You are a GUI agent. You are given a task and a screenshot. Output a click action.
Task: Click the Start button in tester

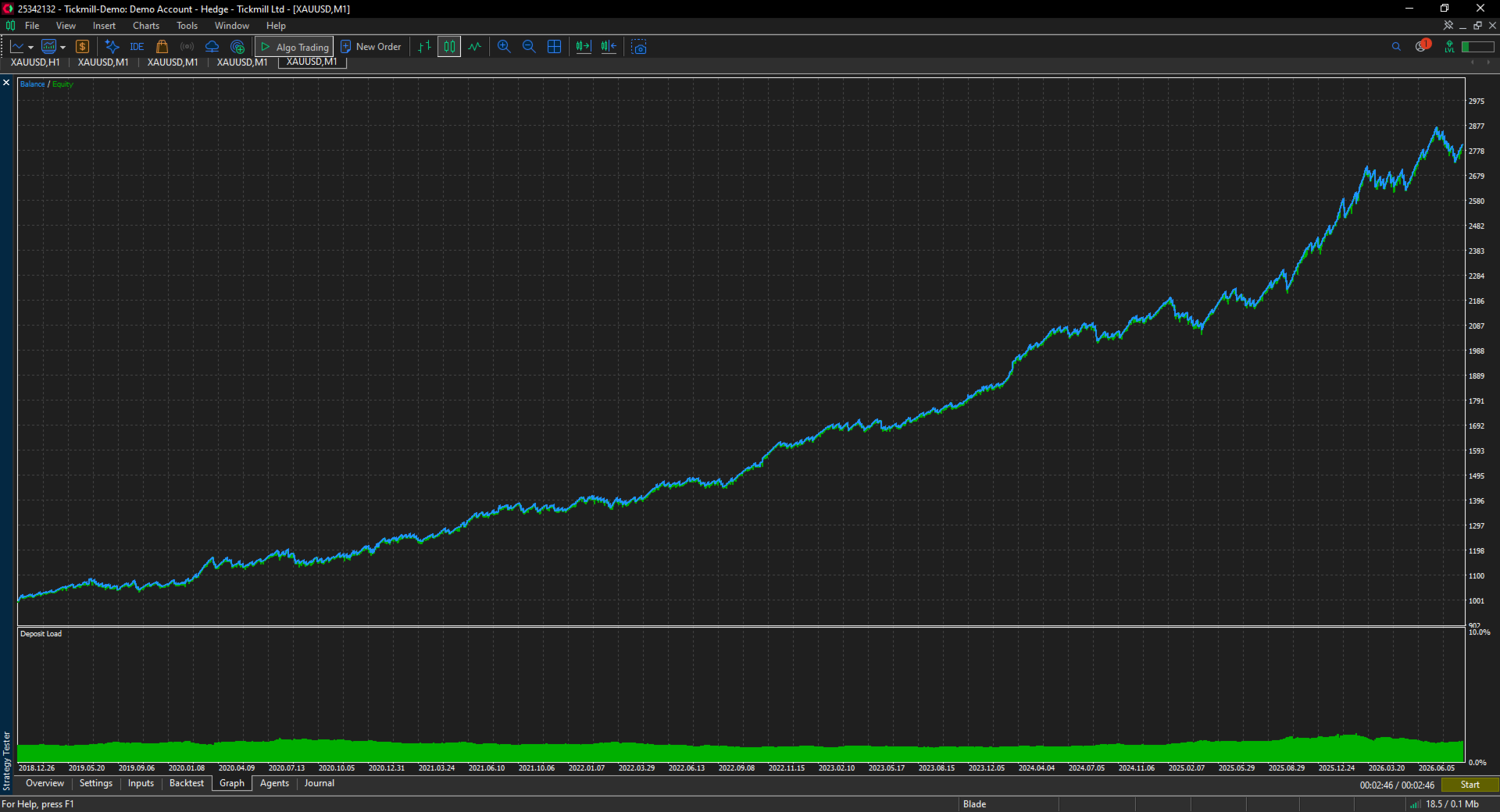coord(1470,785)
